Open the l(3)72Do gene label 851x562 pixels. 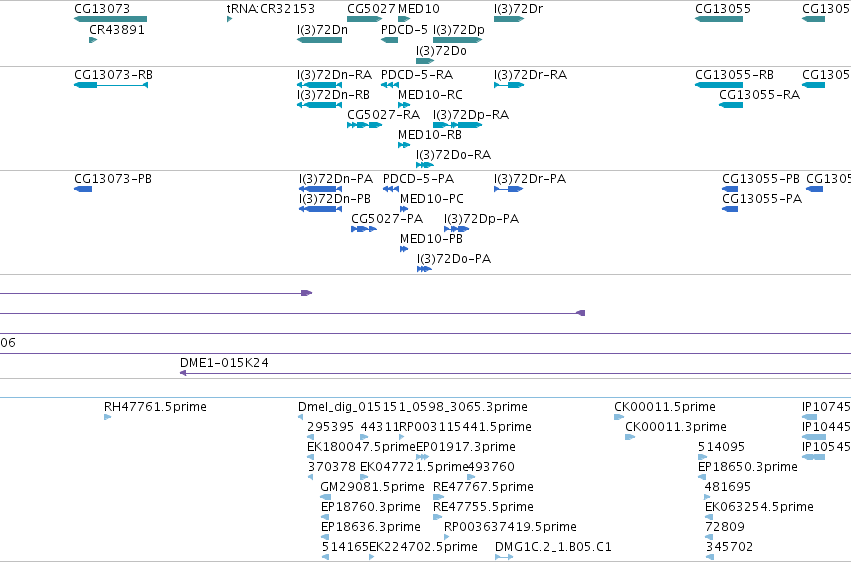point(441,50)
